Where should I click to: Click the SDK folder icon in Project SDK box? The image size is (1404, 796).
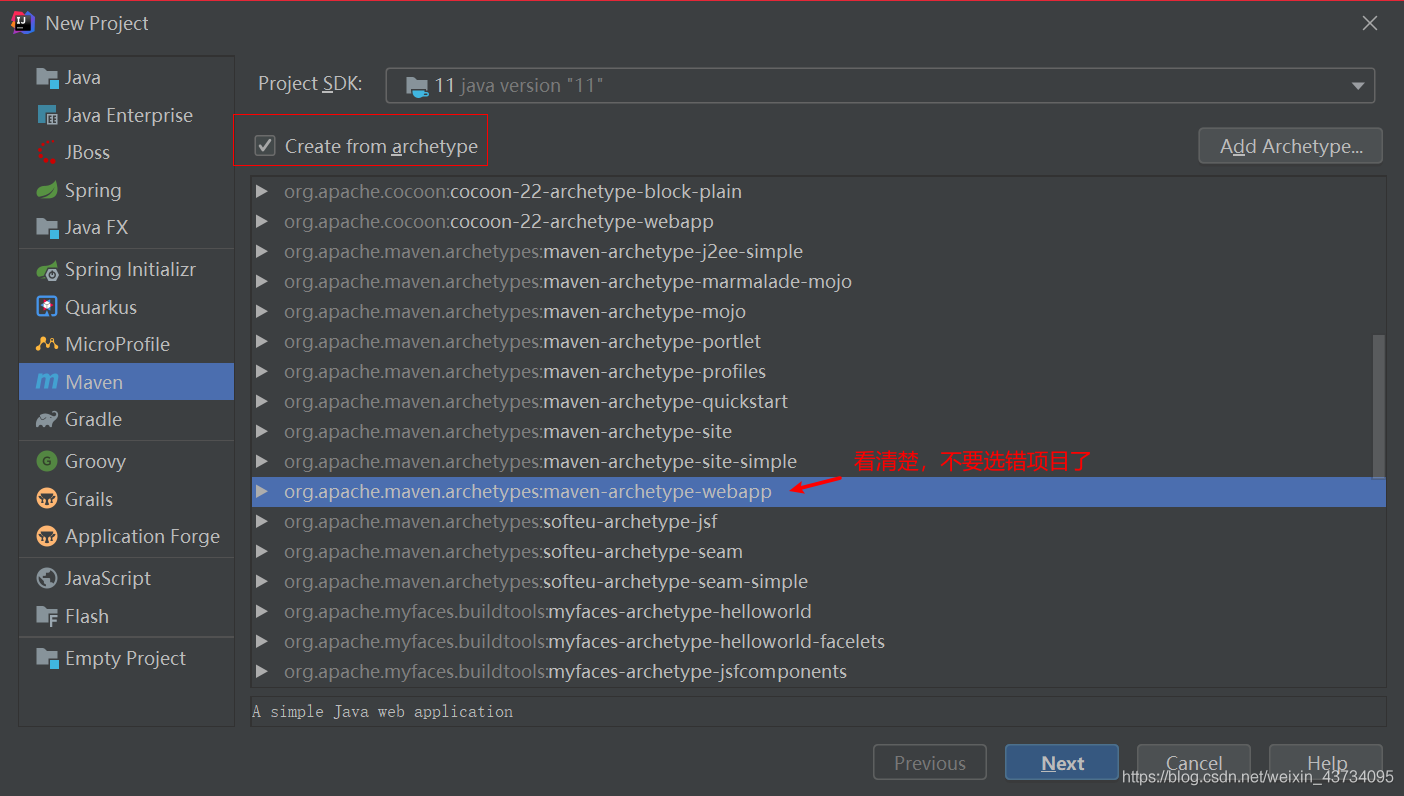coord(417,86)
